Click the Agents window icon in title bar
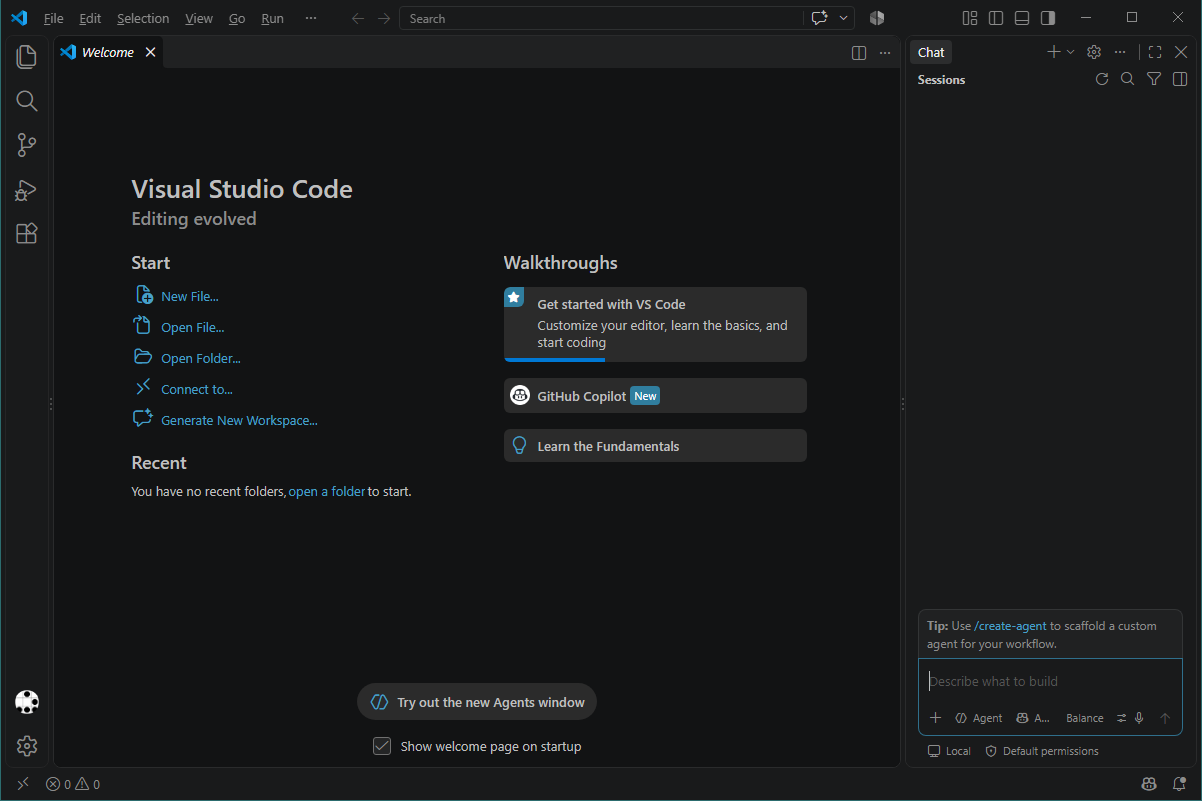This screenshot has width=1202, height=801. [x=877, y=18]
